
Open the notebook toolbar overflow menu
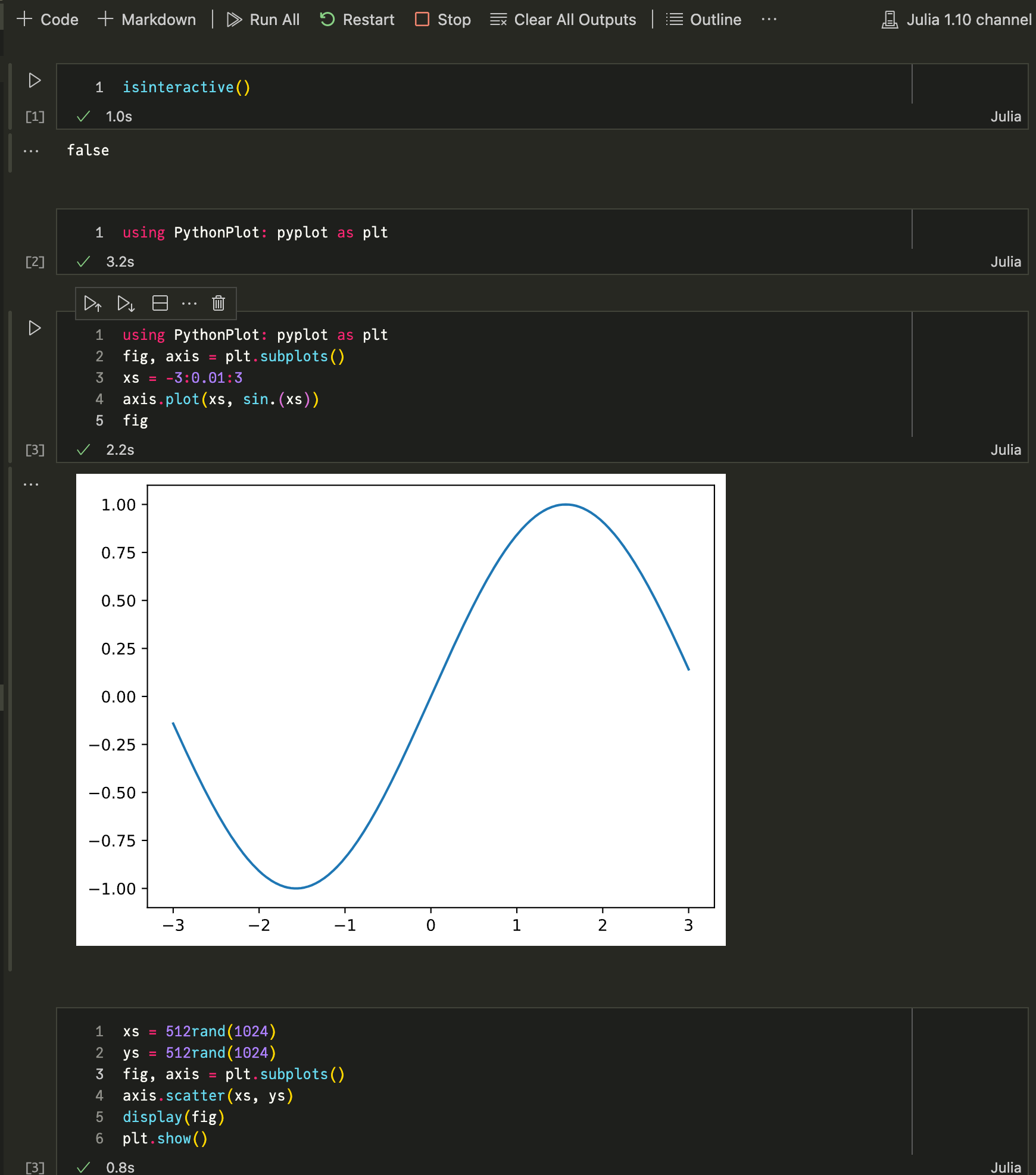[x=769, y=20]
